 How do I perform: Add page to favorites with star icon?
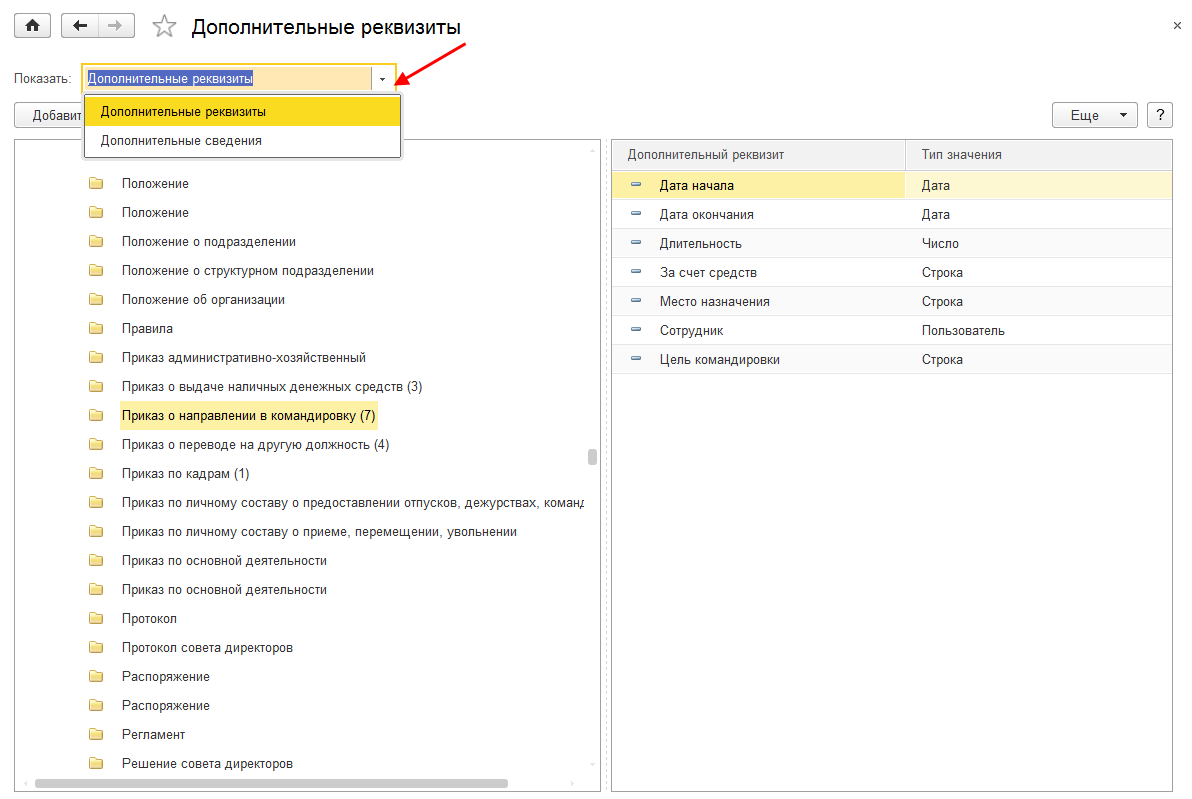pos(164,27)
